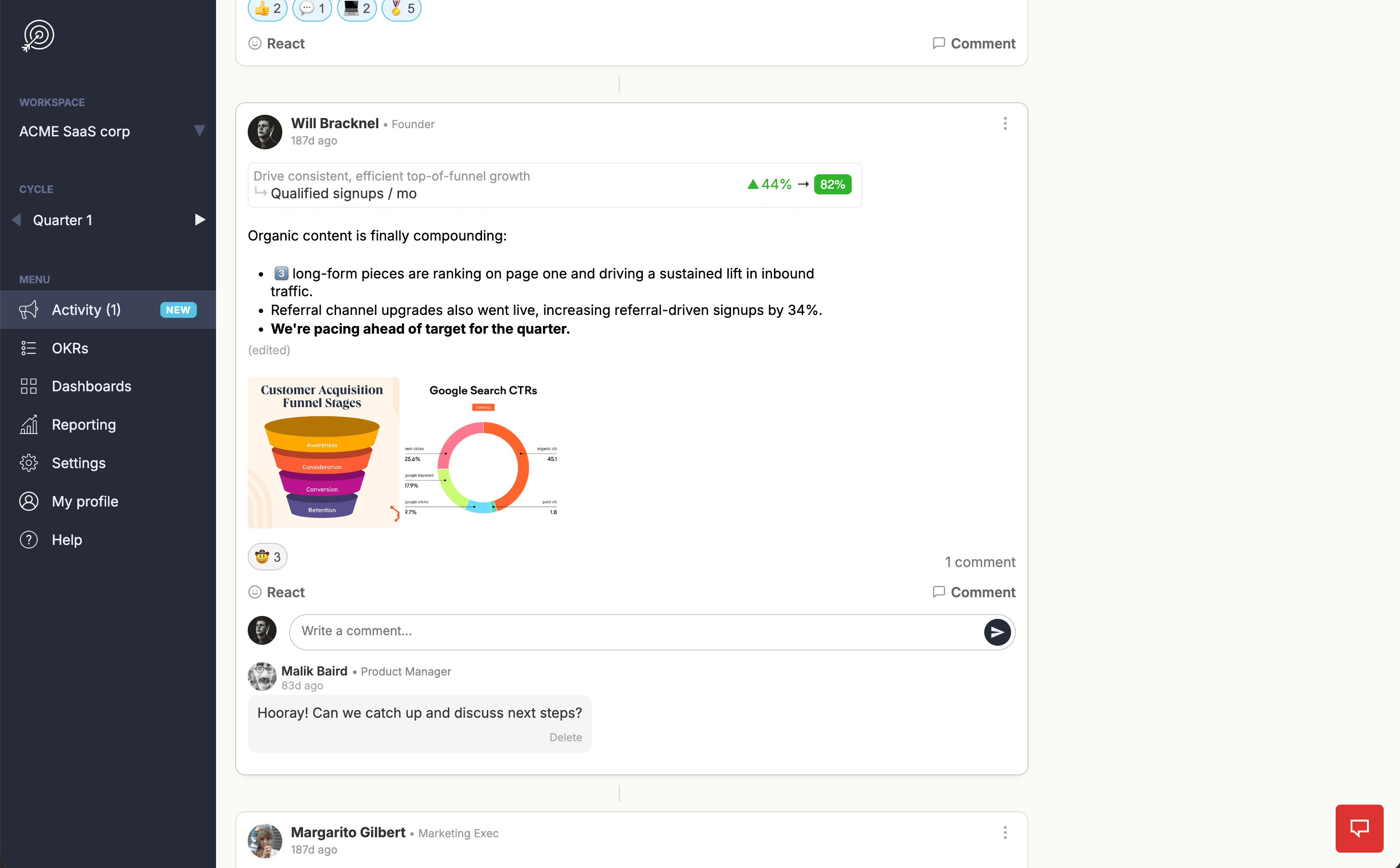Open Dashboards from the sidebar
1400x868 pixels.
[x=108, y=386]
